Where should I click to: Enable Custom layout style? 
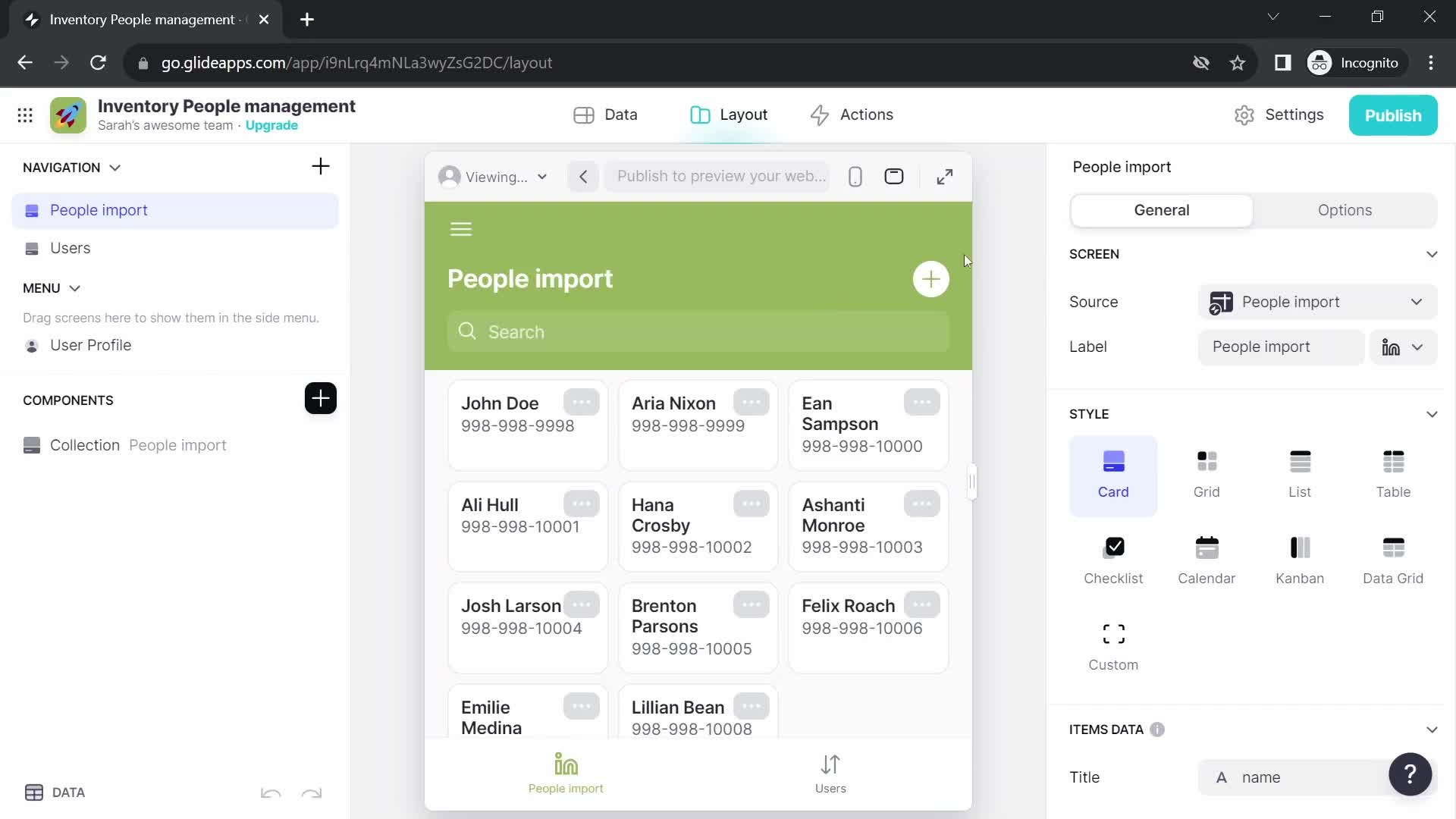coord(1113,644)
